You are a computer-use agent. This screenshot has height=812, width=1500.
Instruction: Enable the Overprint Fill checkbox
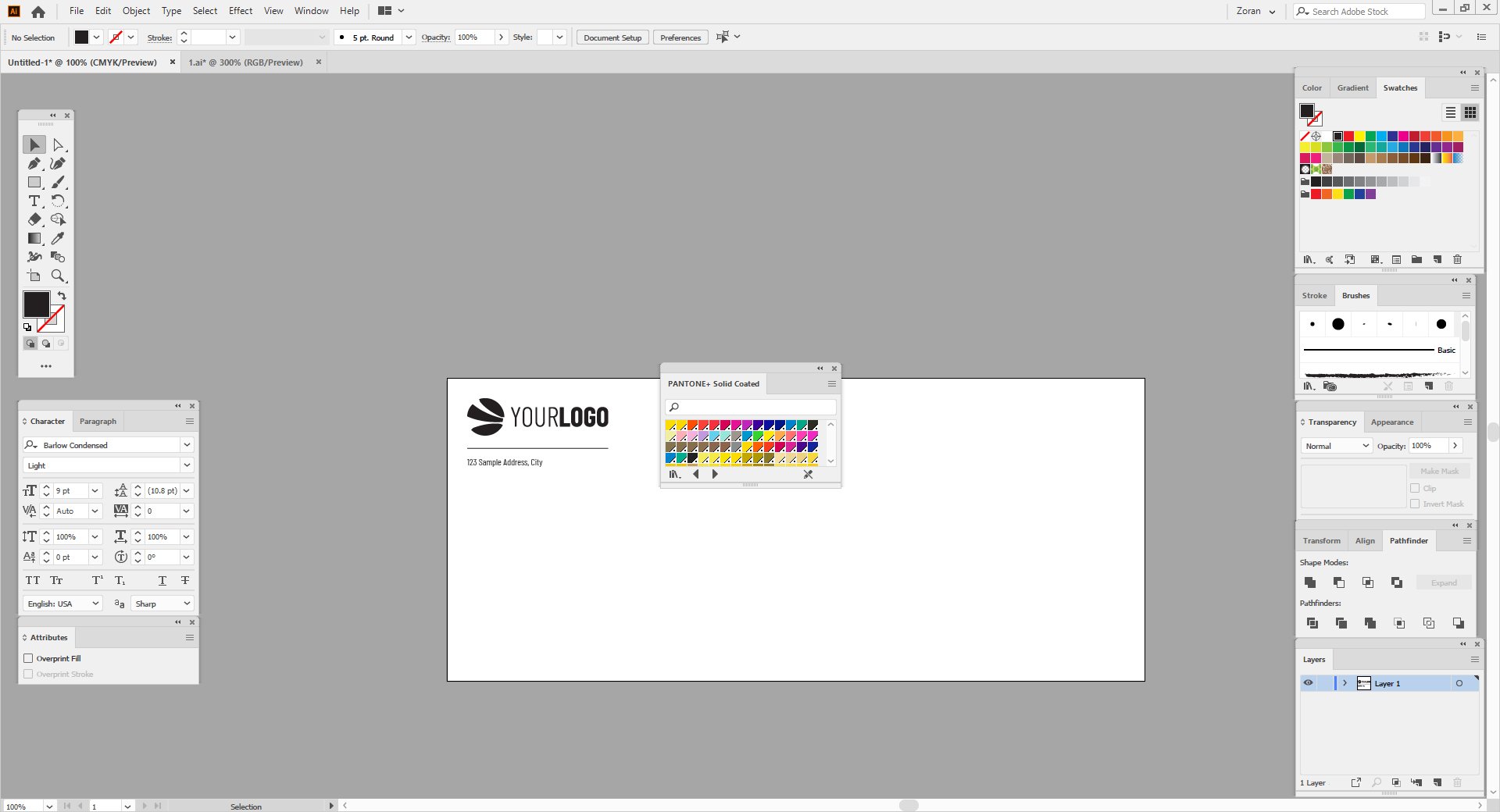click(x=28, y=658)
